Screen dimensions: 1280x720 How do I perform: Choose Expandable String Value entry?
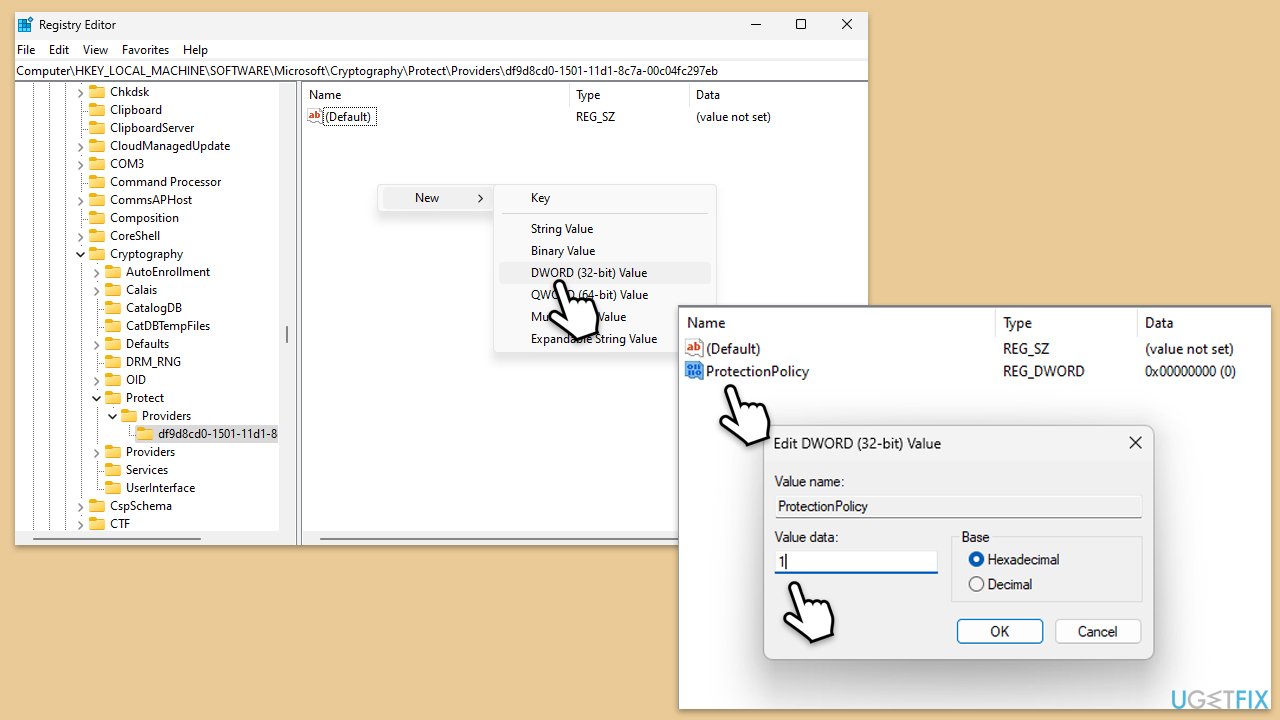[x=604, y=339]
